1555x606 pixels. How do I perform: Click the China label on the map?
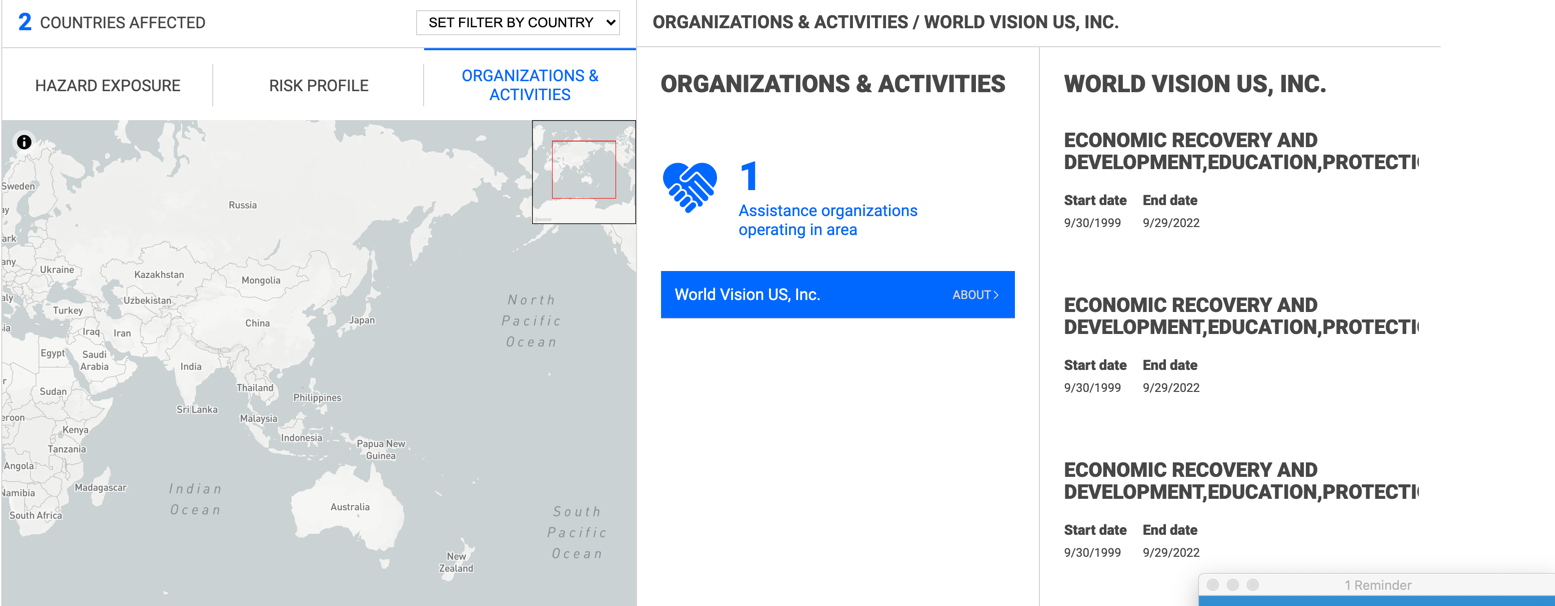click(258, 323)
